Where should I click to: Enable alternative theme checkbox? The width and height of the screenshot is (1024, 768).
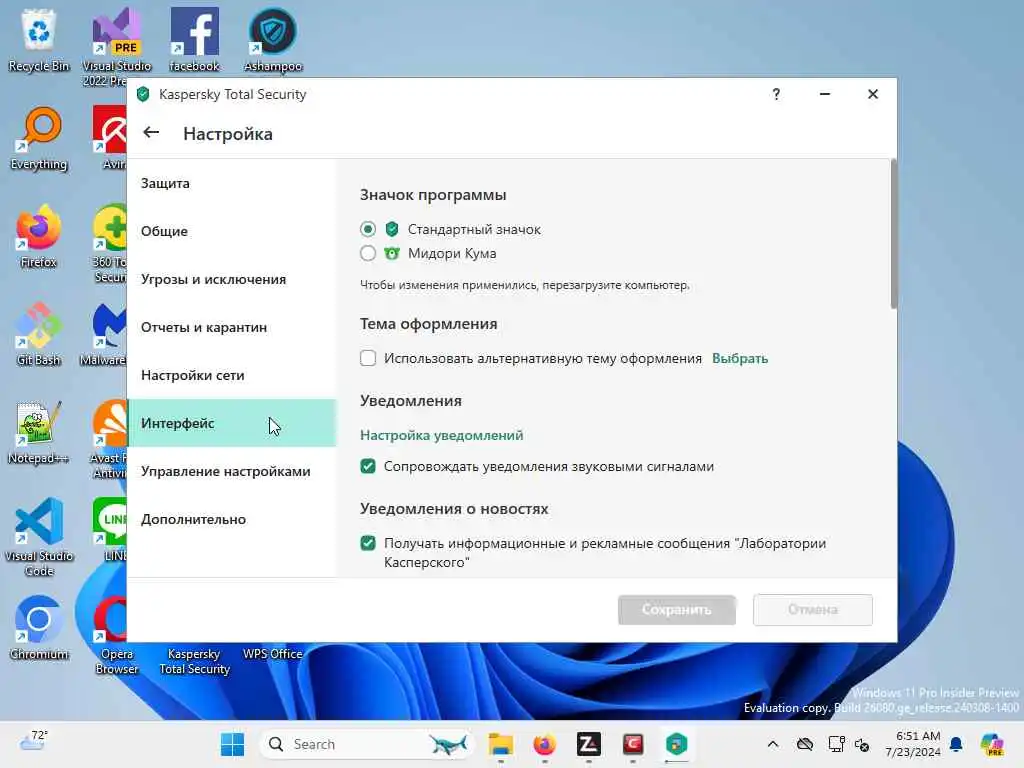click(368, 358)
